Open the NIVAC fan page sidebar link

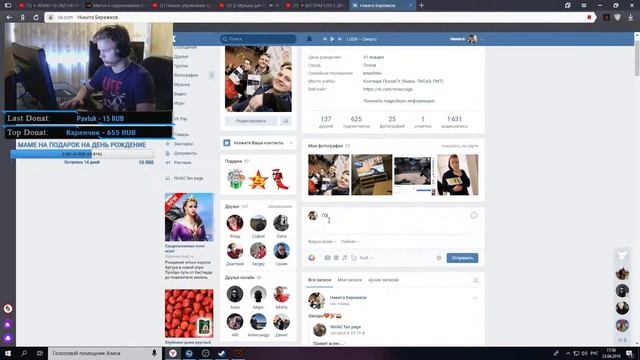[184, 178]
